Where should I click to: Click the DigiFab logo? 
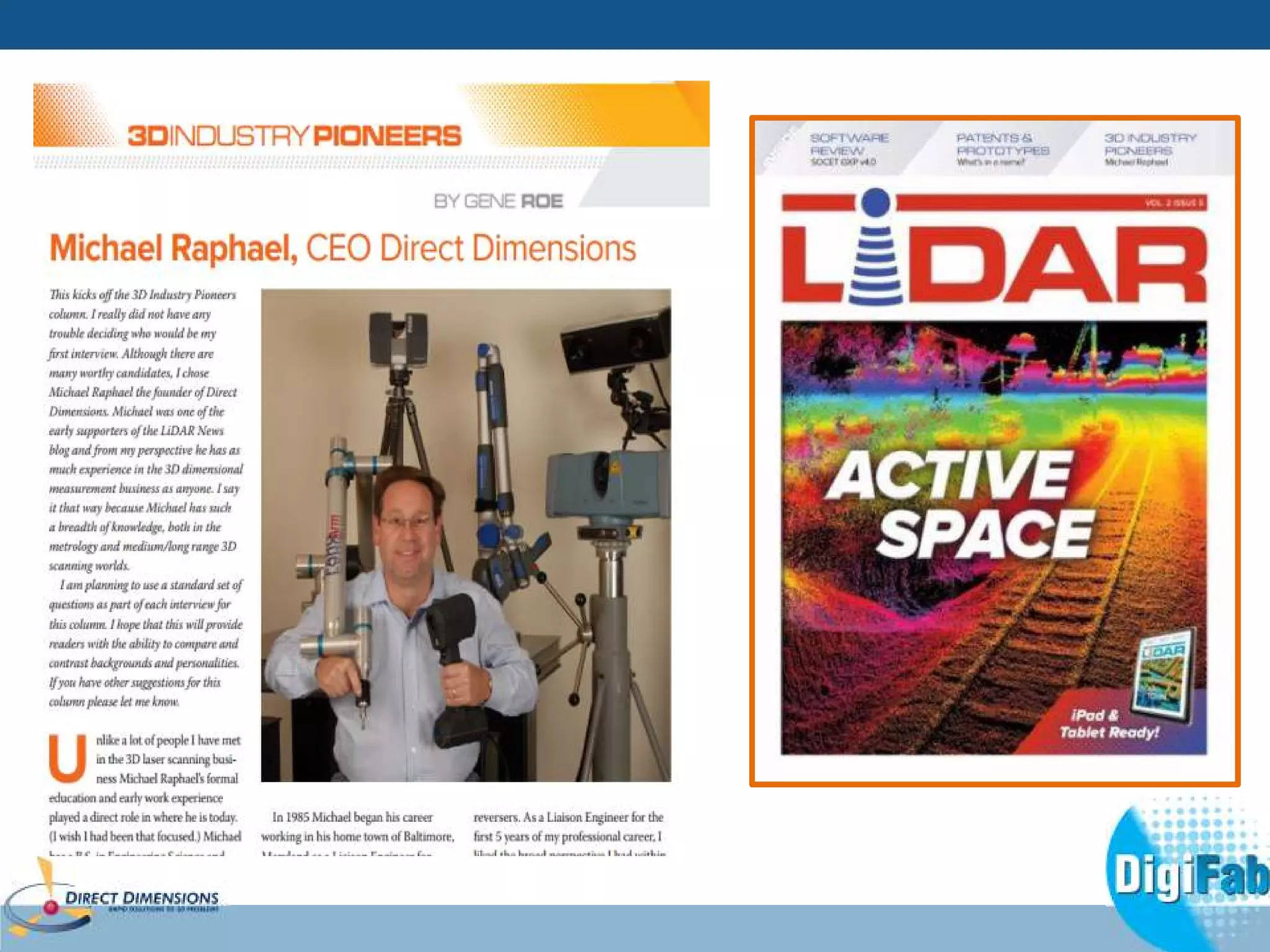tap(1188, 874)
